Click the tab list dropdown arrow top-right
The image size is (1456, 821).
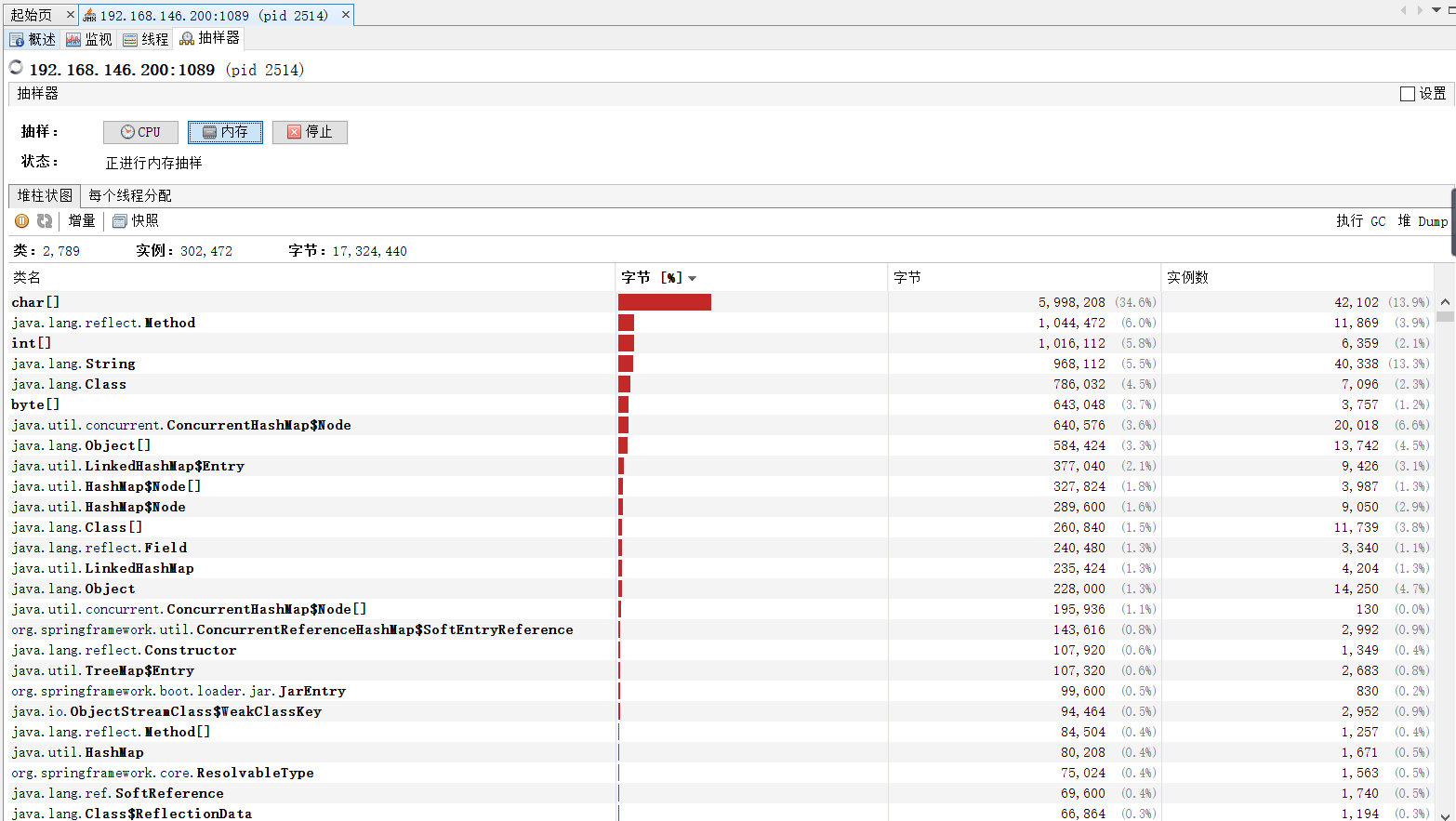point(1436,10)
